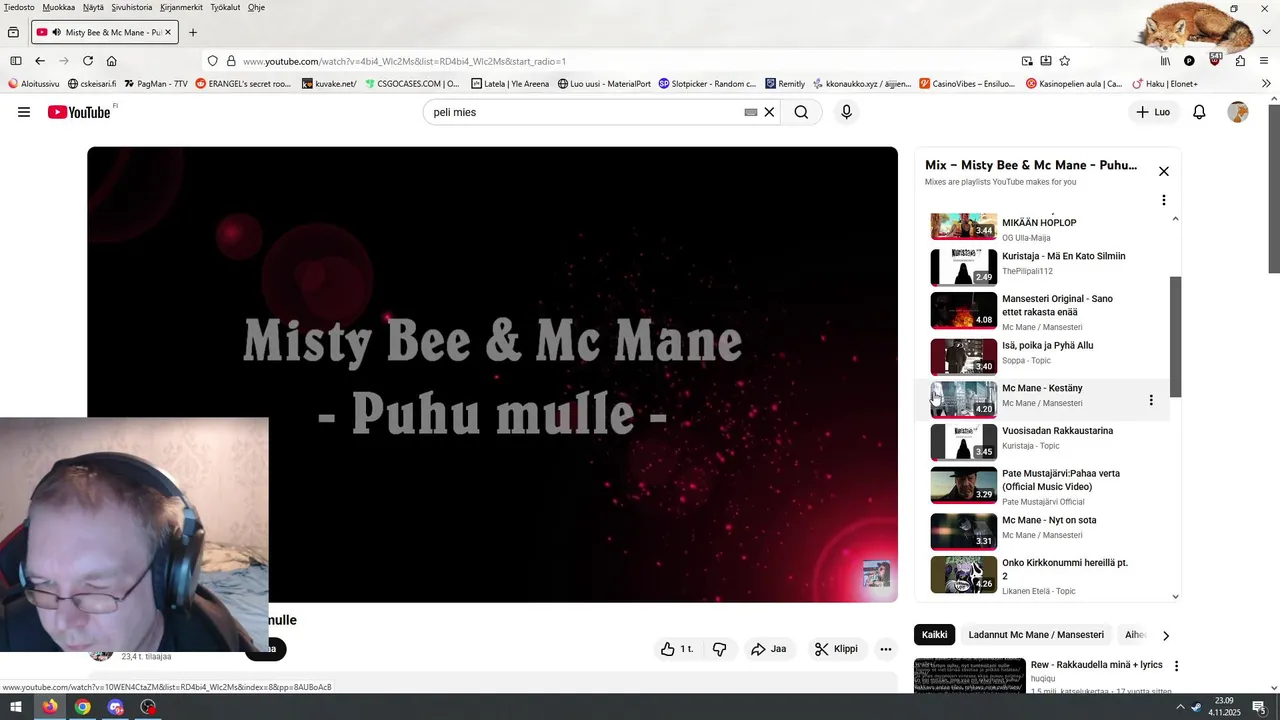
Task: Close the Misty Bee & Mc Mane tab
Action: [x=168, y=32]
